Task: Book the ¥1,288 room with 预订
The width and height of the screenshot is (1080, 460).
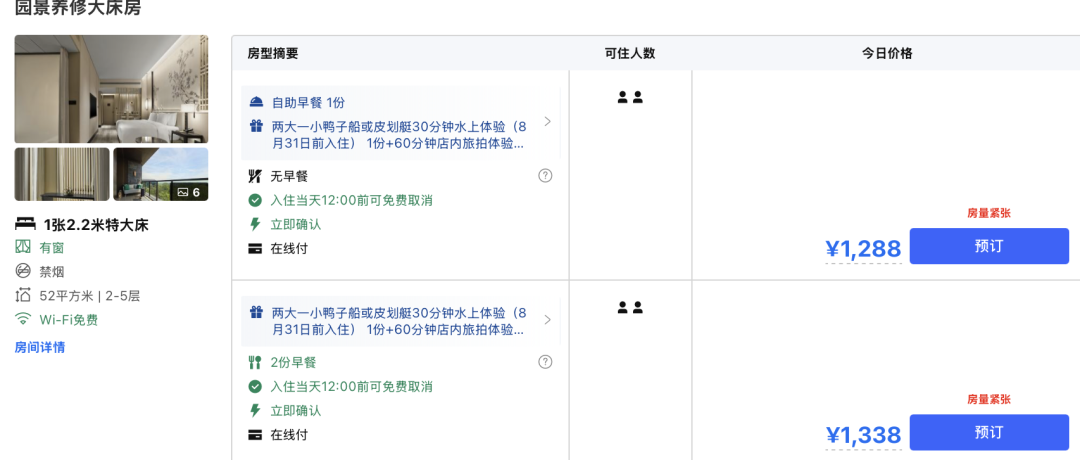Action: [x=988, y=246]
